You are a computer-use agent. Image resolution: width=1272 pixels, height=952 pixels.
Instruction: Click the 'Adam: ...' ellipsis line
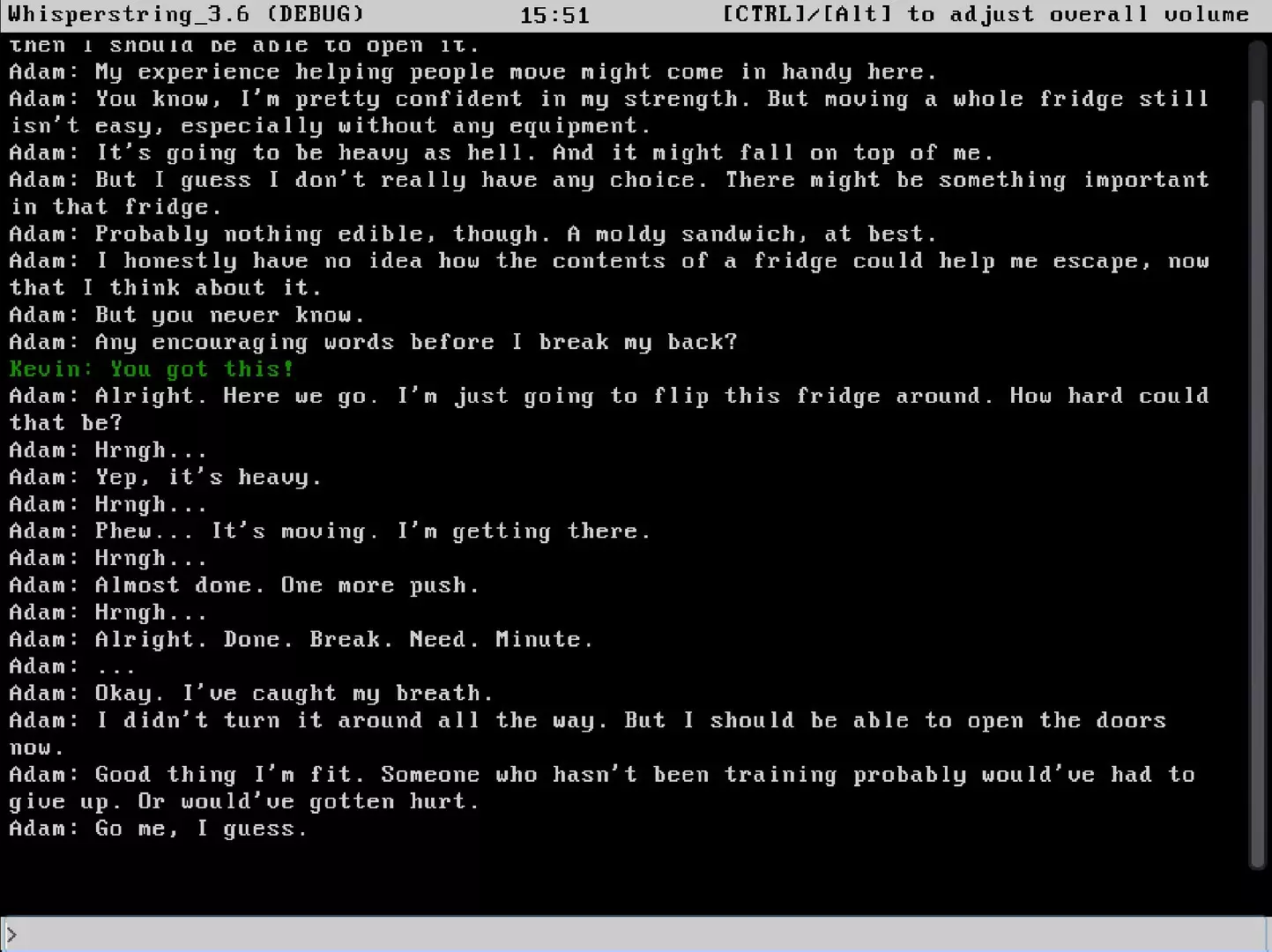tap(72, 666)
